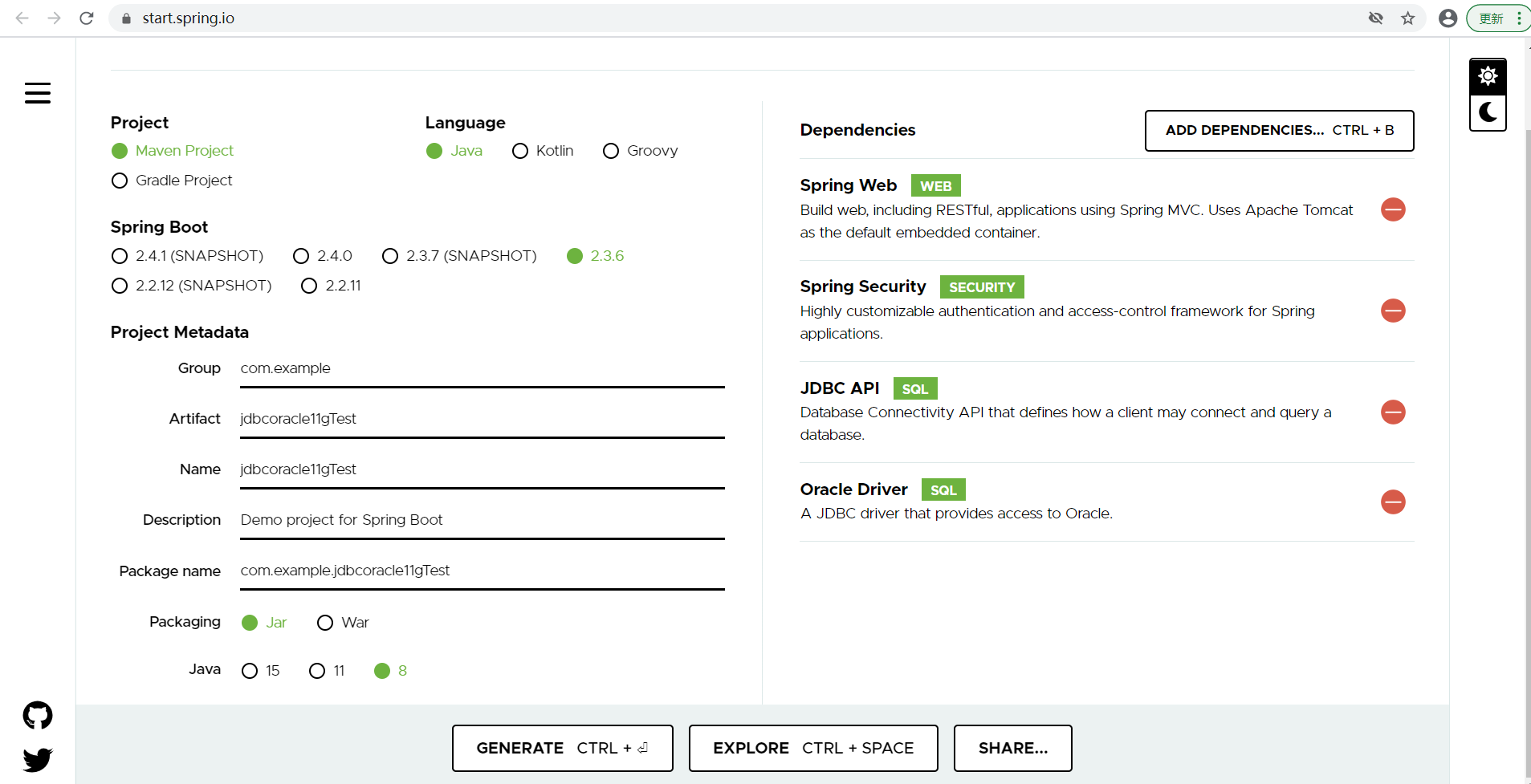This screenshot has width=1531, height=784.
Task: Click the SECURITY tag badge
Action: click(x=982, y=286)
